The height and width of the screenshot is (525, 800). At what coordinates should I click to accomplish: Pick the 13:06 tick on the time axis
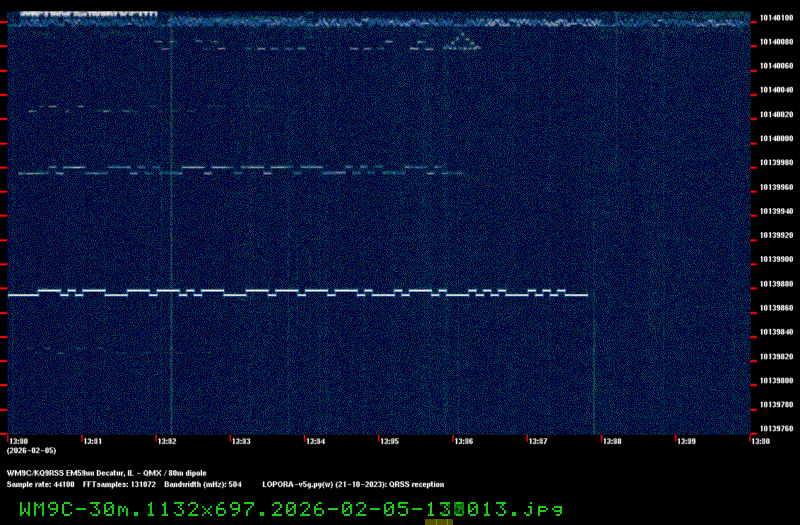tap(462, 441)
